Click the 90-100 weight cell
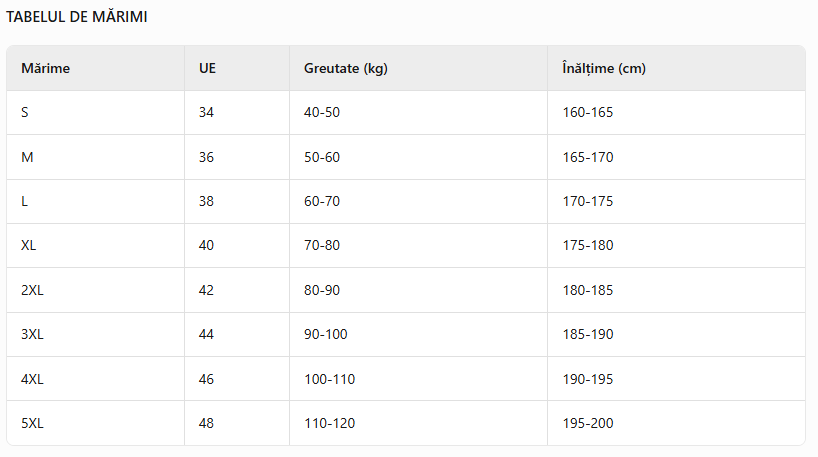Image resolution: width=818 pixels, height=457 pixels. click(x=326, y=334)
